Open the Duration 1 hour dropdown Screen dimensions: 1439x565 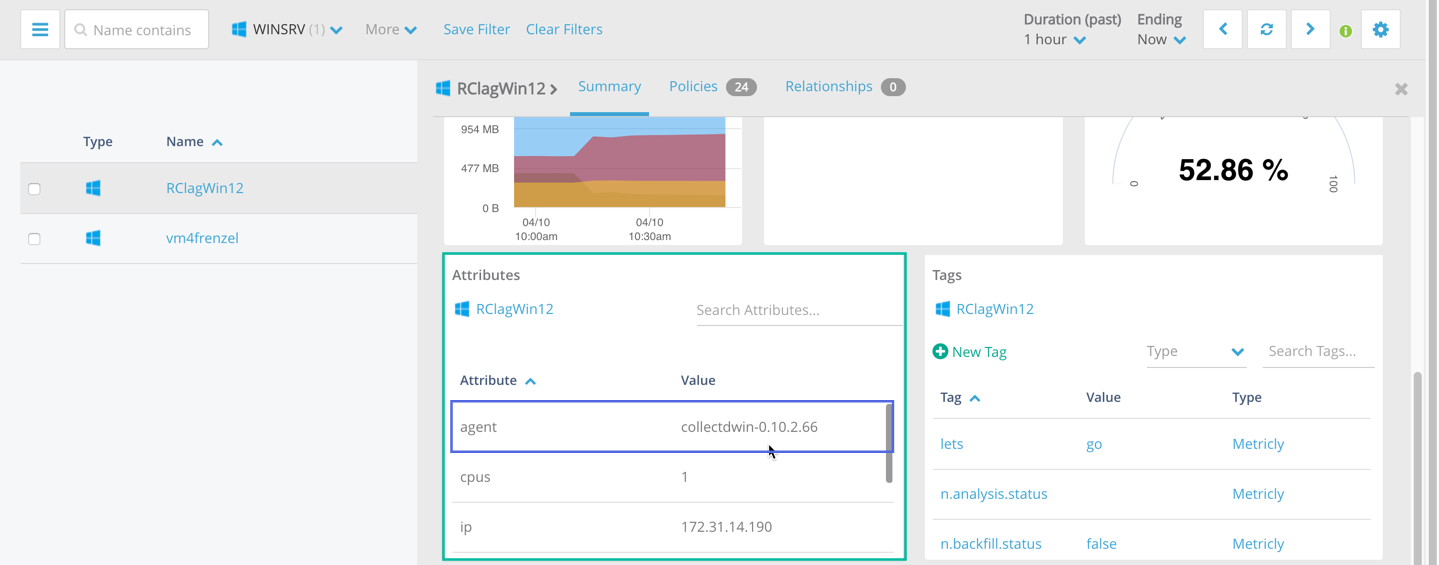point(1055,40)
